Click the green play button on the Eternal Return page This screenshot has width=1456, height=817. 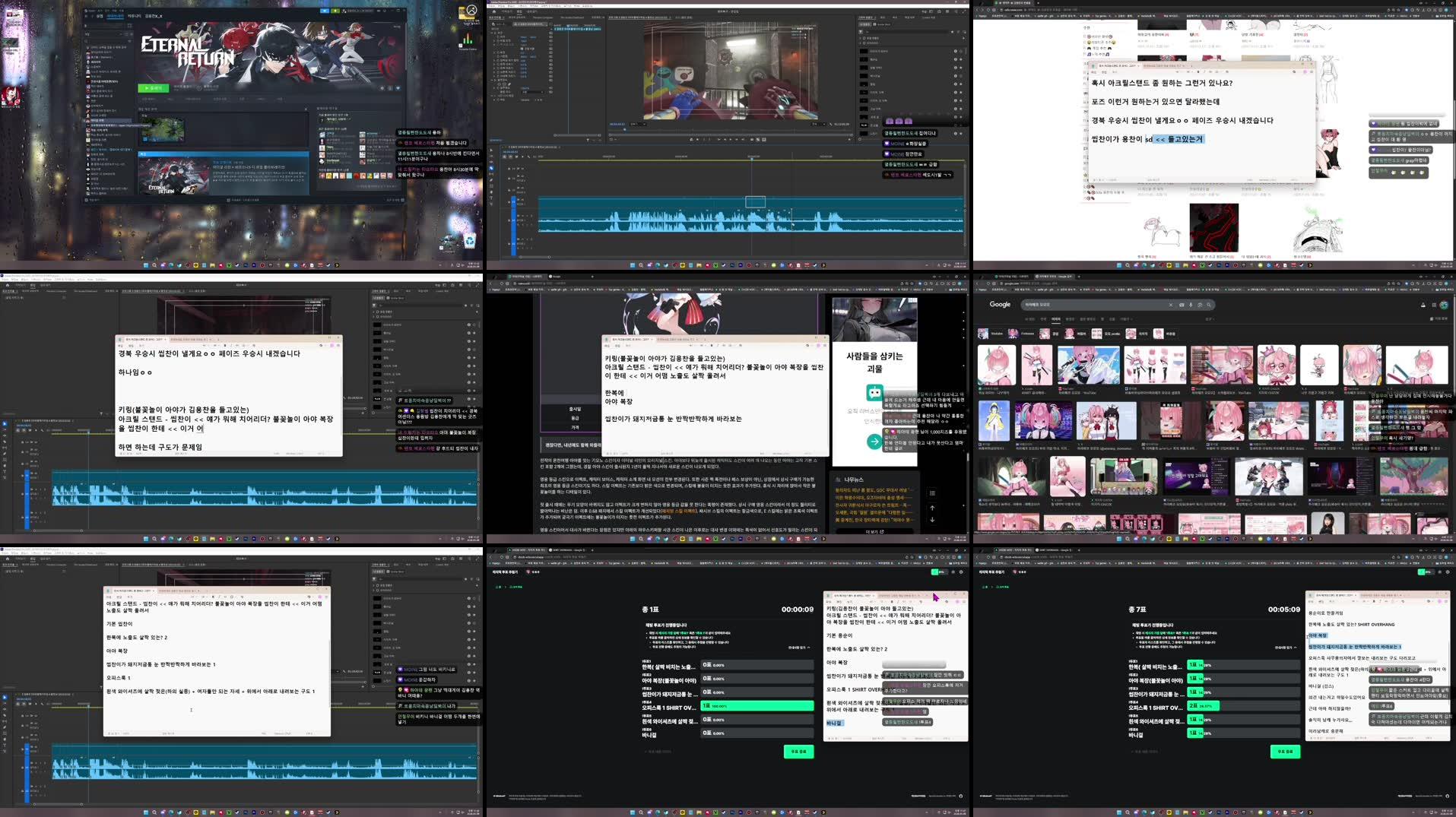tap(153, 88)
